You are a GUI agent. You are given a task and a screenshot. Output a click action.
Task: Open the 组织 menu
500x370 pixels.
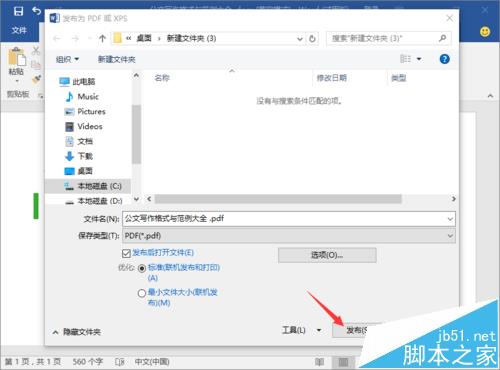(67, 59)
